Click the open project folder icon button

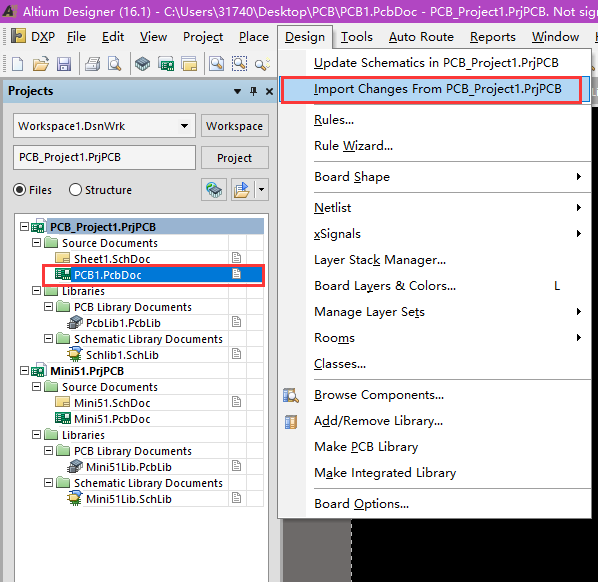tap(241, 190)
